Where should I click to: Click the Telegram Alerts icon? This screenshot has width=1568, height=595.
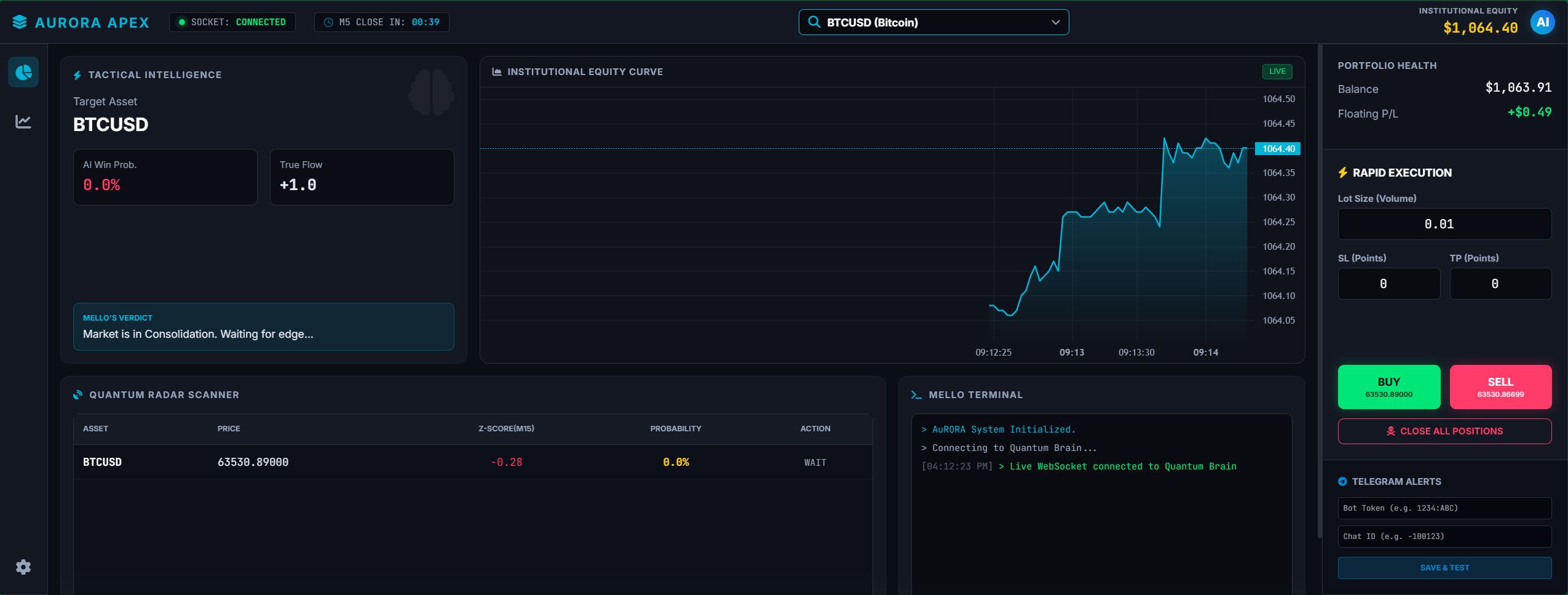coord(1342,482)
